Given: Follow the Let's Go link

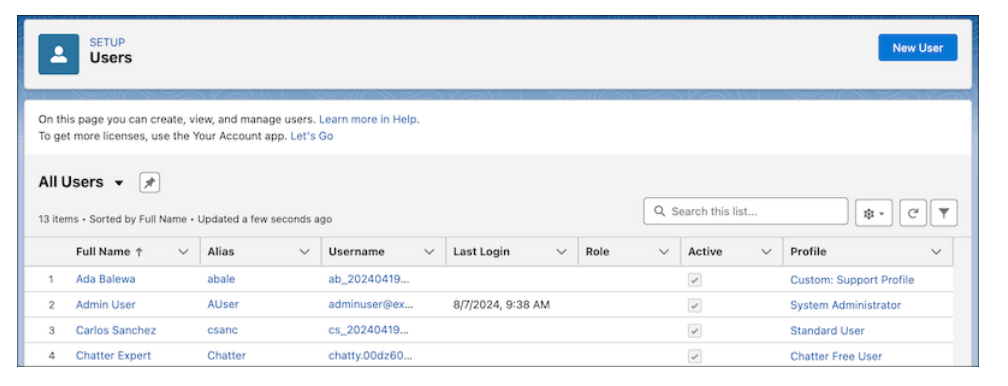Looking at the screenshot, I should (312, 136).
